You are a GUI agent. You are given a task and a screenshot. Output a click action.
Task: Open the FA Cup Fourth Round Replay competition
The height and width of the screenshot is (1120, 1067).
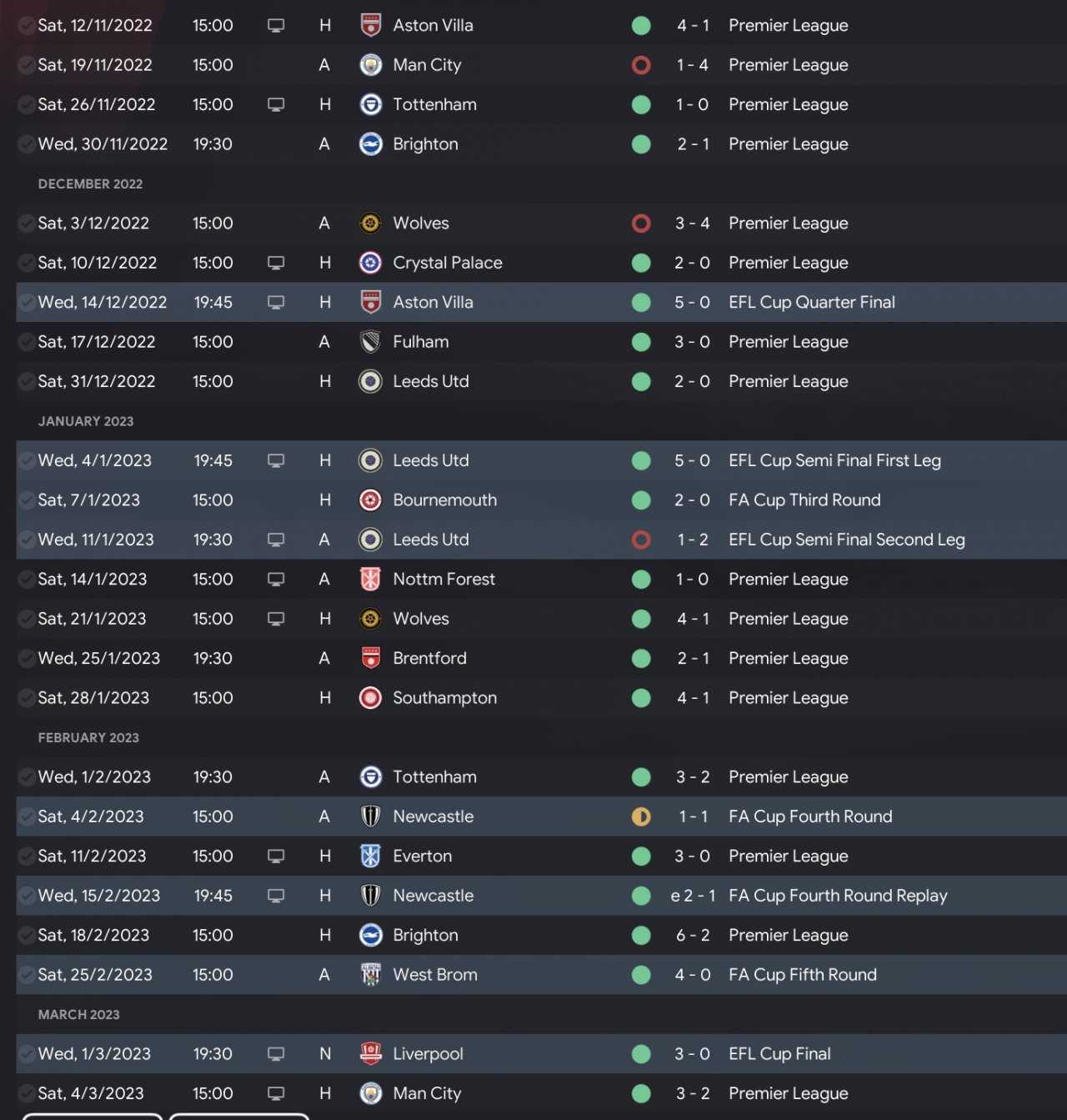pyautogui.click(x=837, y=896)
